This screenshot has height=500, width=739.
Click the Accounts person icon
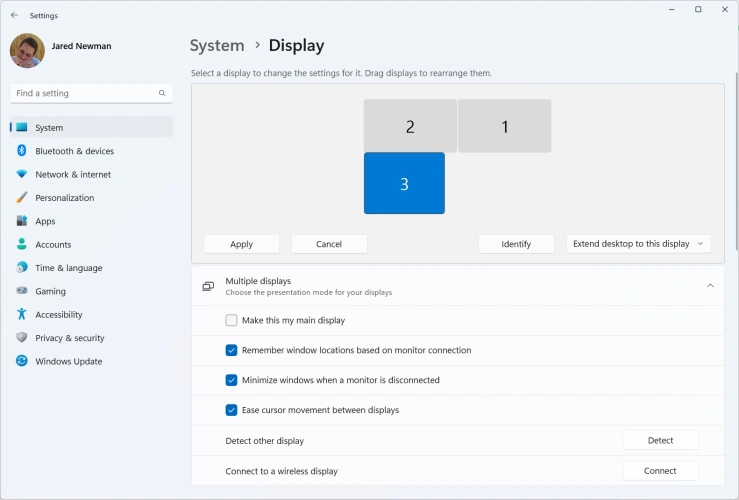tap(21, 244)
